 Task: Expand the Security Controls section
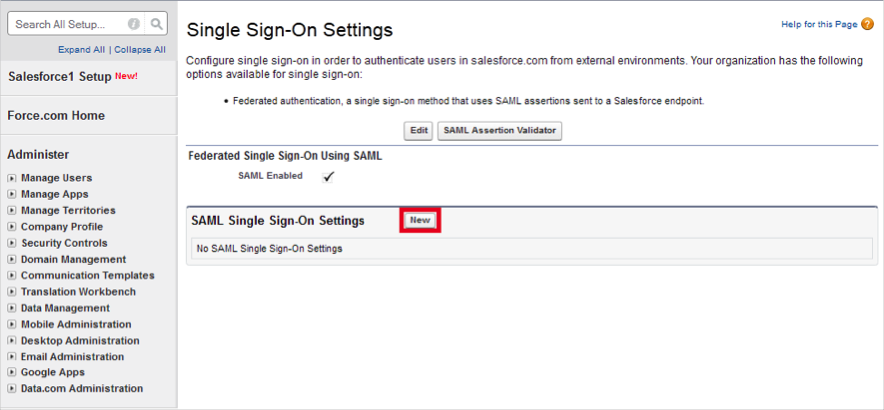pyautogui.click(x=12, y=243)
